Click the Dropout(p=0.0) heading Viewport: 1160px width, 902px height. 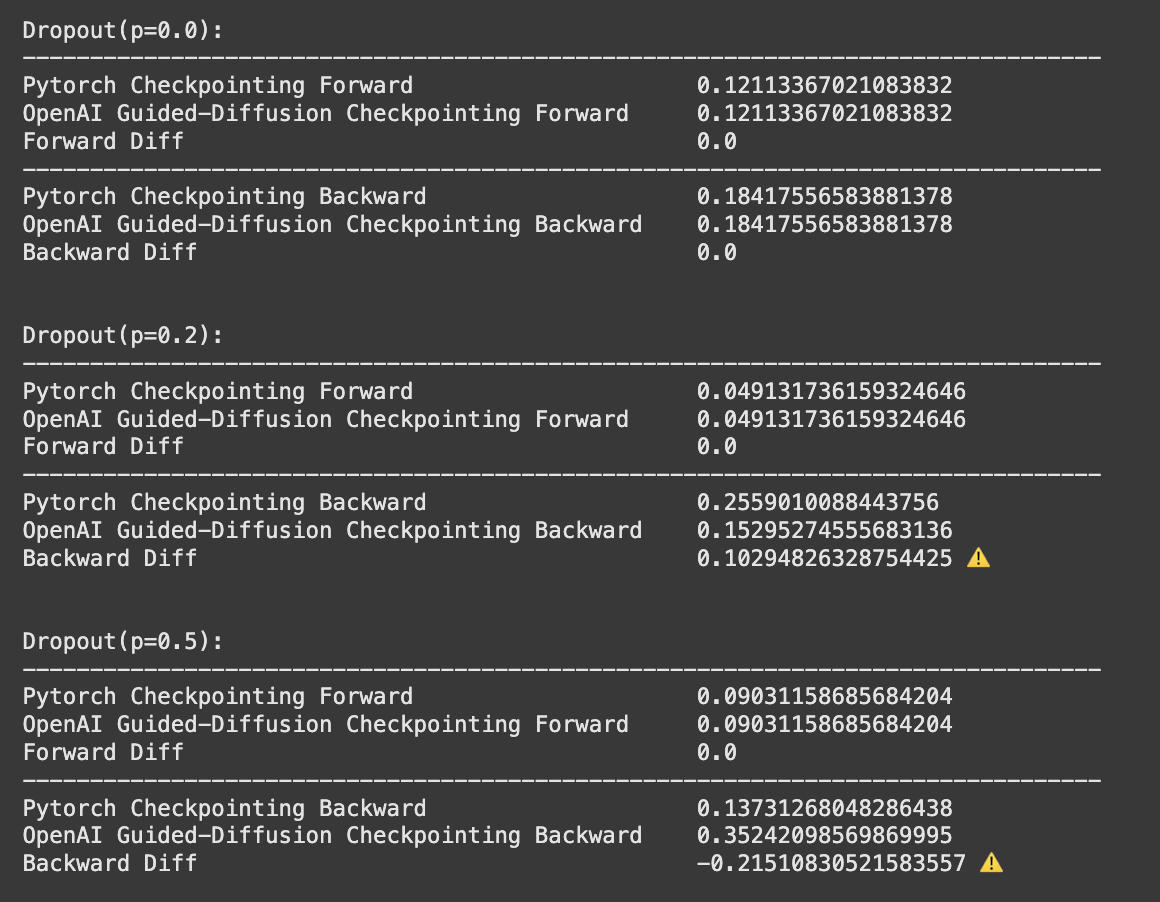click(x=123, y=31)
